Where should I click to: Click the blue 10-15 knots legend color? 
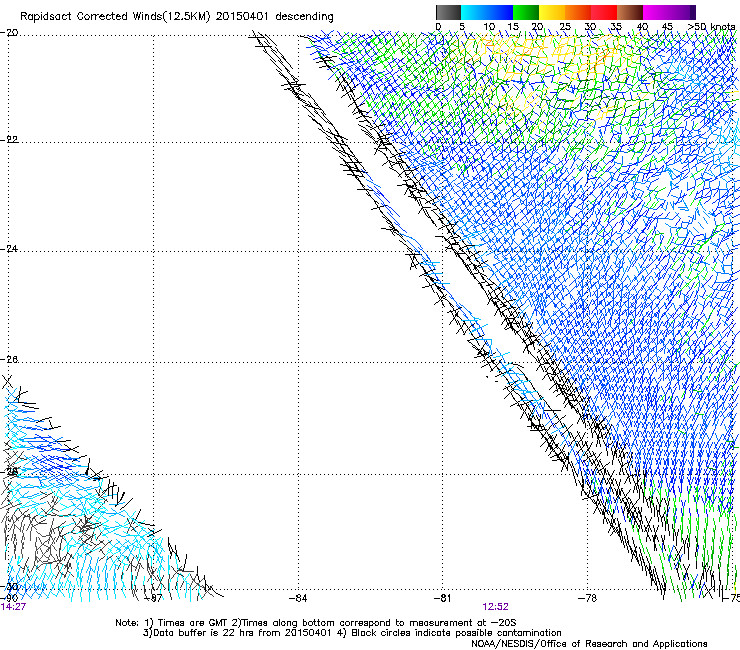point(500,12)
